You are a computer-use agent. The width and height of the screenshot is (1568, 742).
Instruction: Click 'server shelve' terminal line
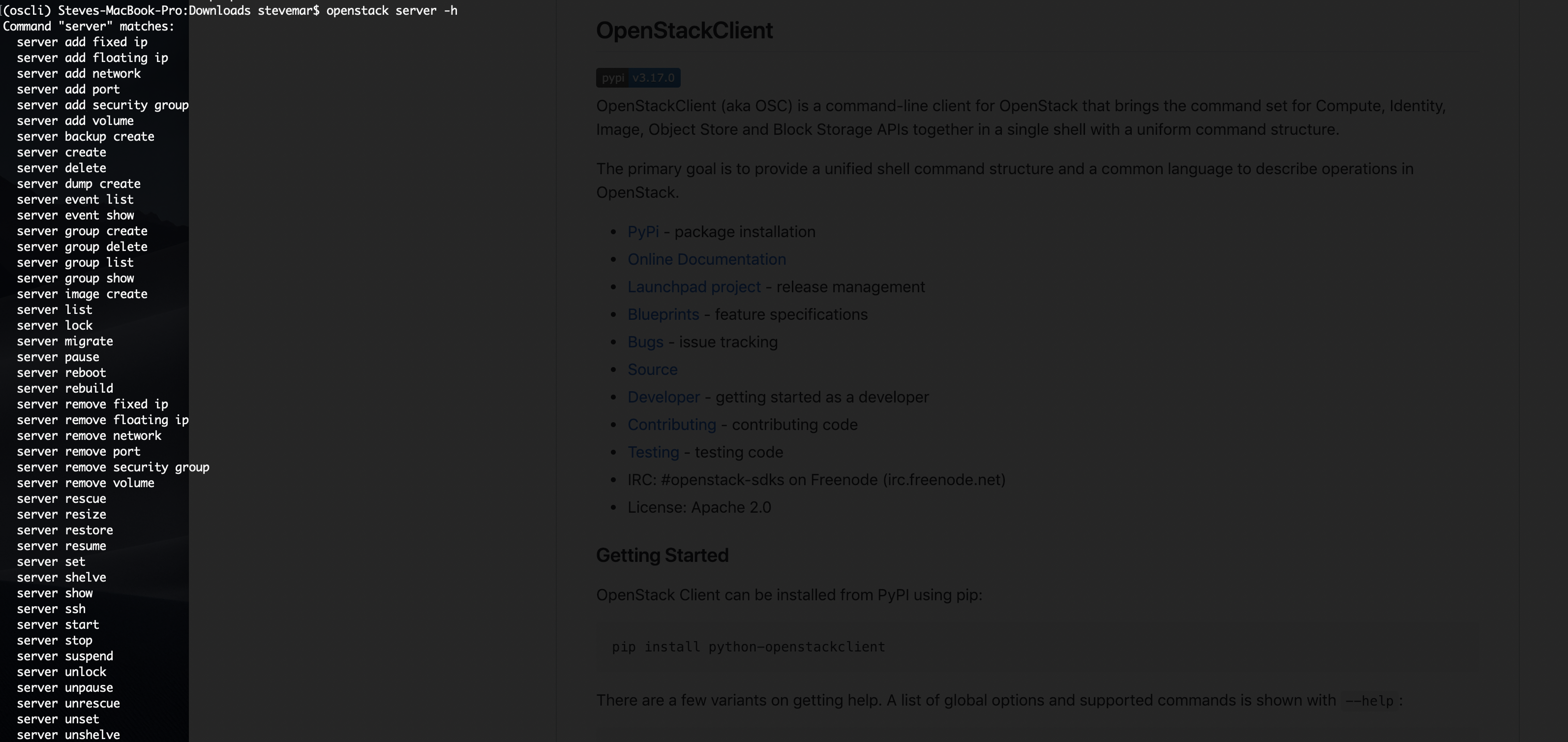click(x=61, y=578)
